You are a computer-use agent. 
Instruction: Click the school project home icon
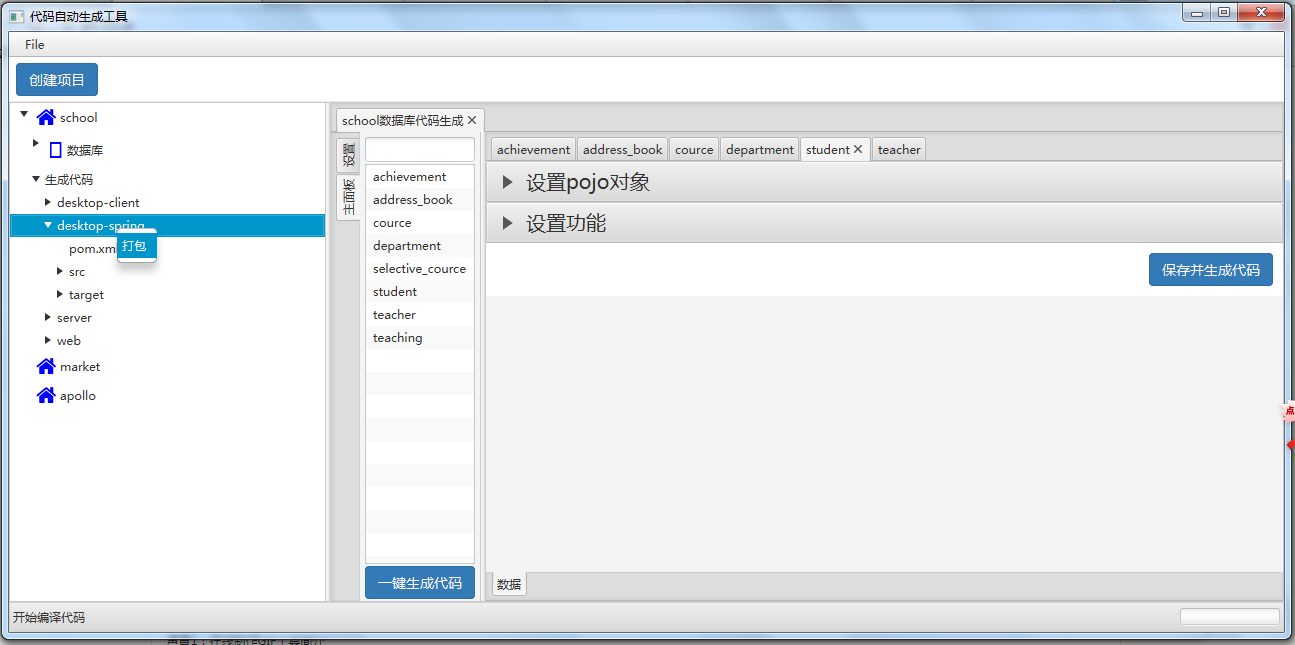46,117
